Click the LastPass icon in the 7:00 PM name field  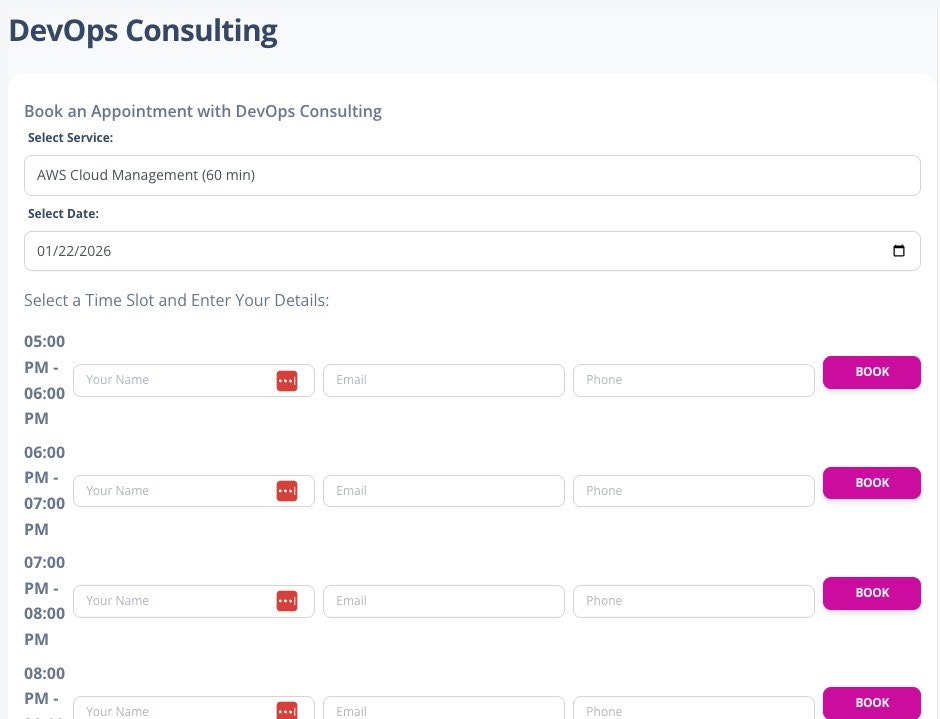(x=287, y=600)
